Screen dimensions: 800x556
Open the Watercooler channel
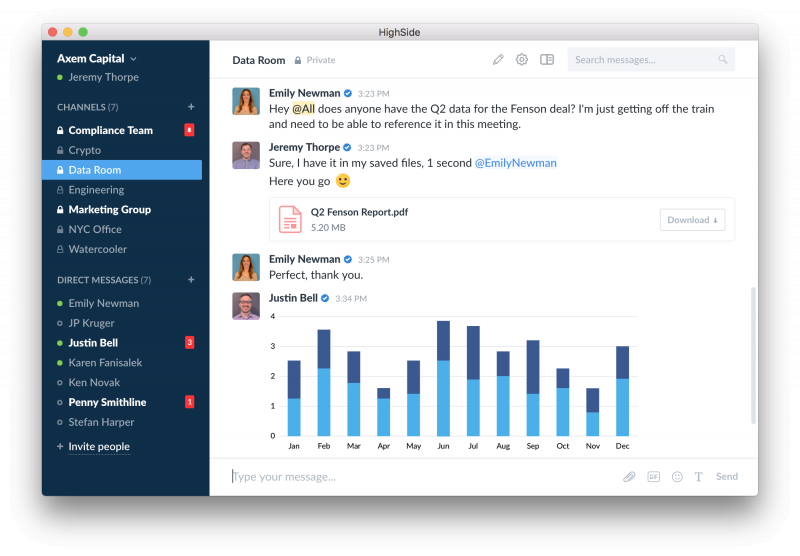pos(121,249)
